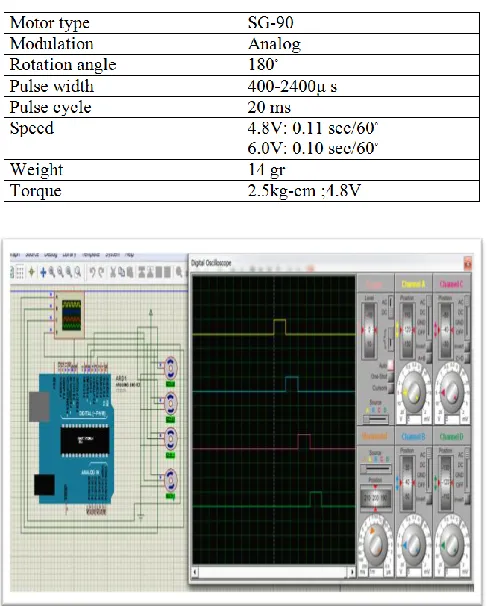Click Channel D Position thumbwheel
488x606 pixels.
(x=445, y=483)
